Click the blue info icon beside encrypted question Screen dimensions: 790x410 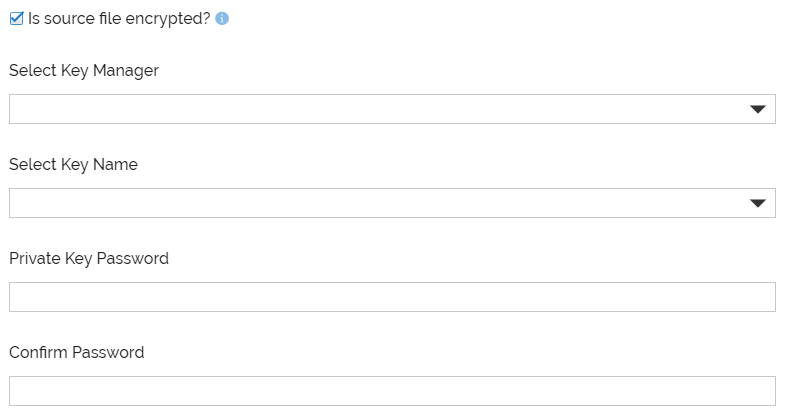(x=222, y=18)
